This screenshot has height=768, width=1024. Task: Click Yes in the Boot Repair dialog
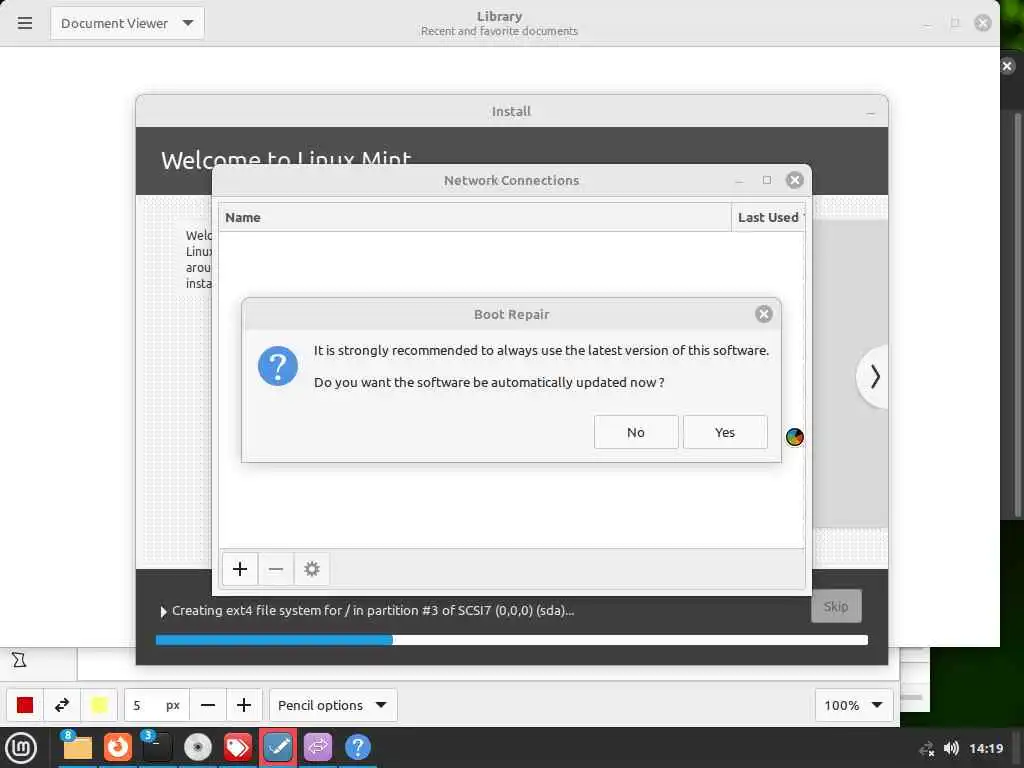[725, 432]
